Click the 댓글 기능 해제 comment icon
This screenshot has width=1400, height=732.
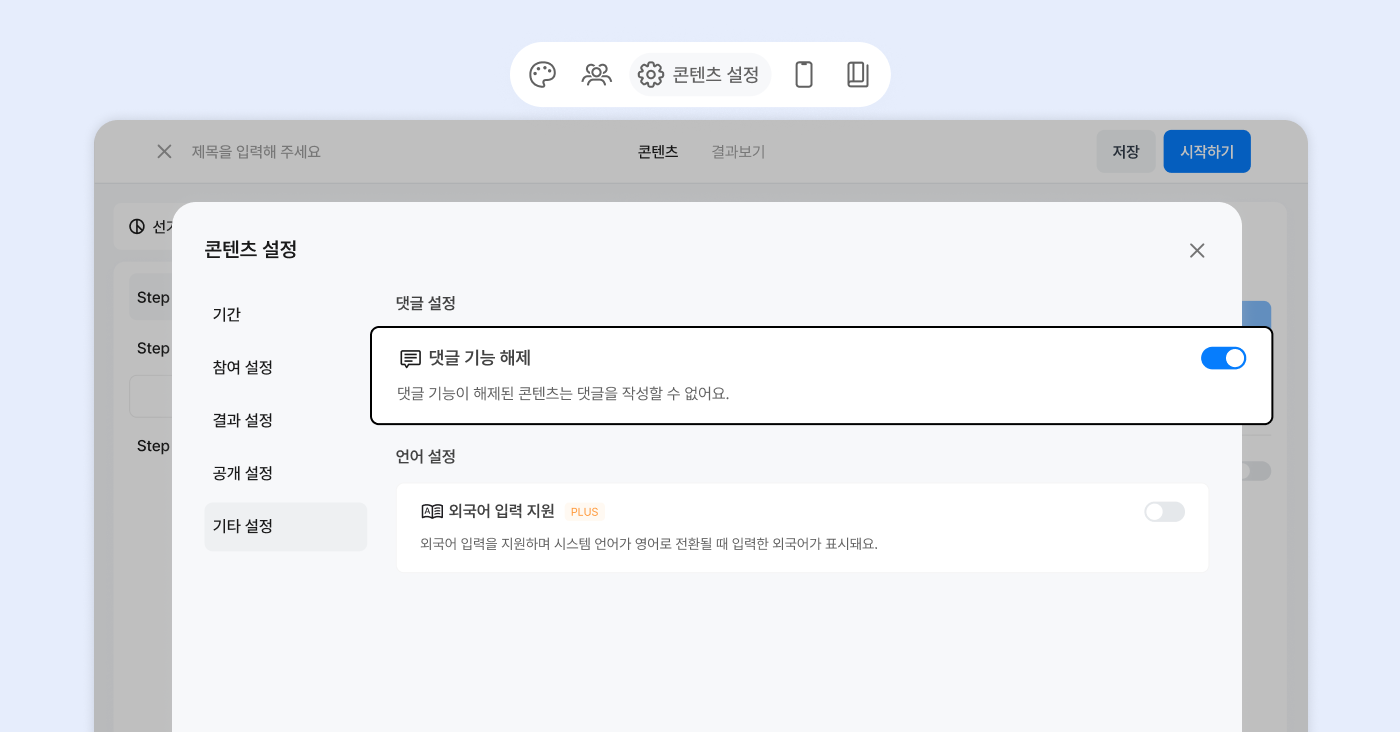(410, 359)
